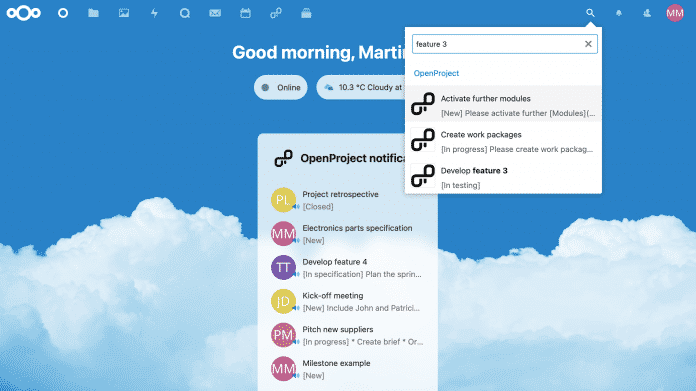Open the Dashboard circle icon
The image size is (696, 391).
pyautogui.click(x=63, y=13)
